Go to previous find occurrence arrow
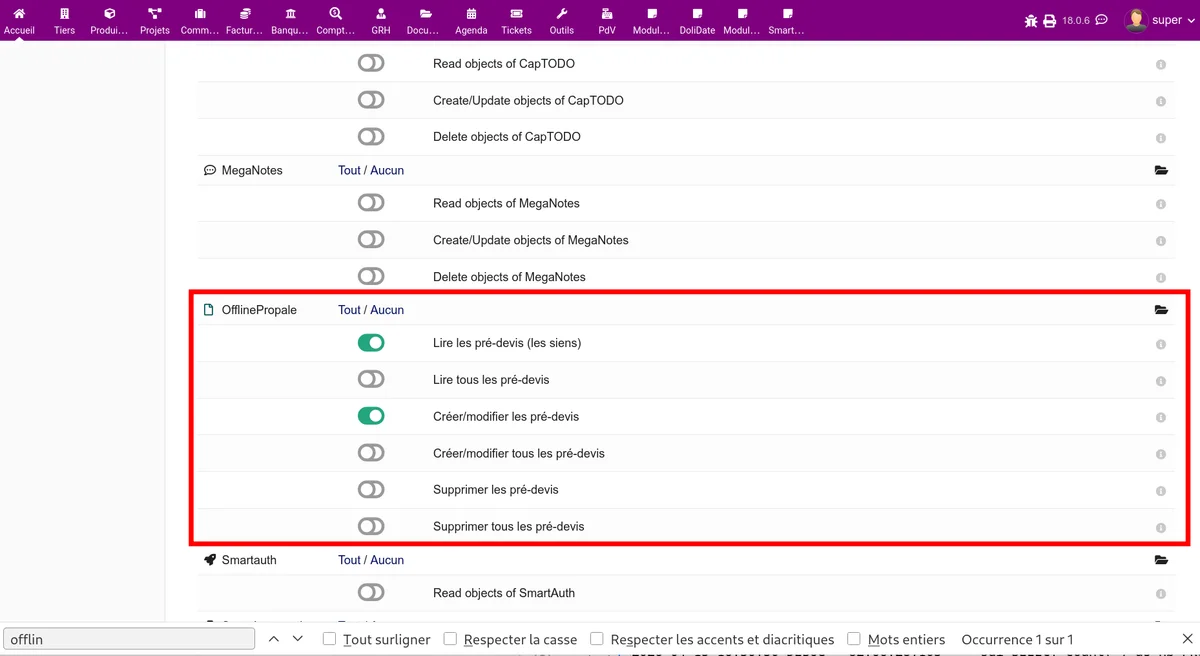Viewport: 1200px width, 656px height. [x=274, y=639]
